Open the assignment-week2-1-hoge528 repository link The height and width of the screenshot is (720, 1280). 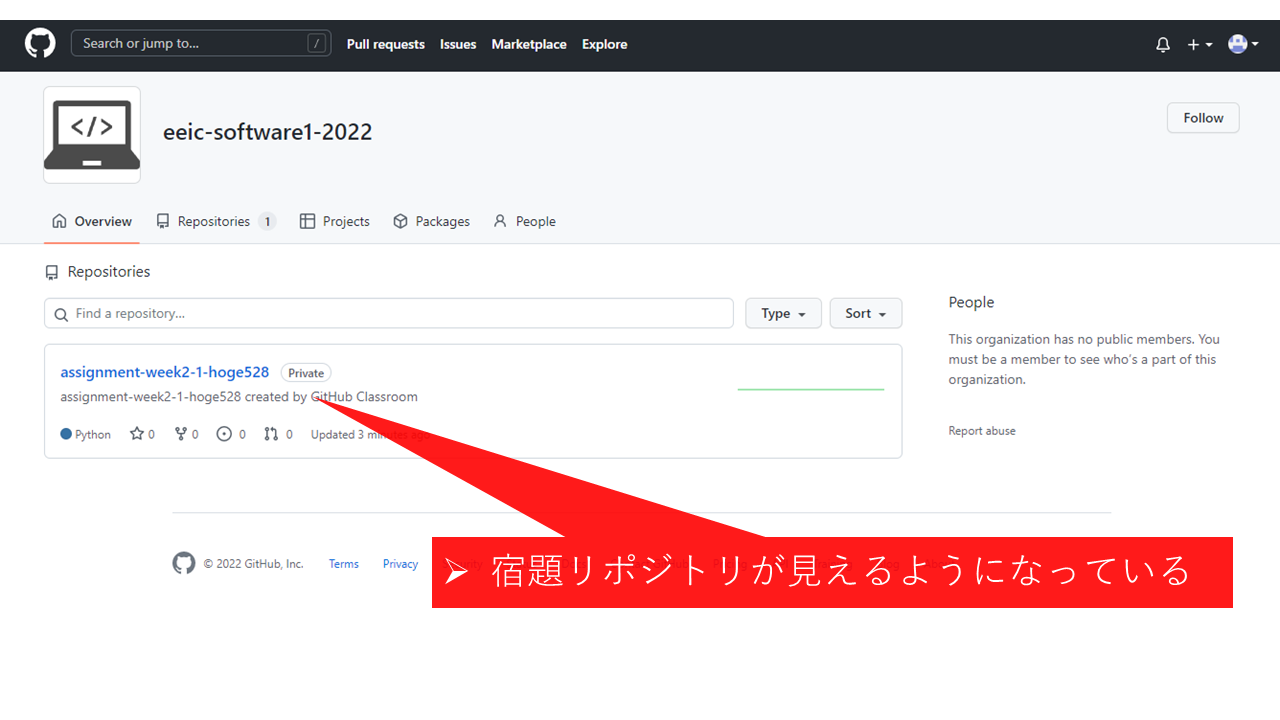(x=164, y=372)
